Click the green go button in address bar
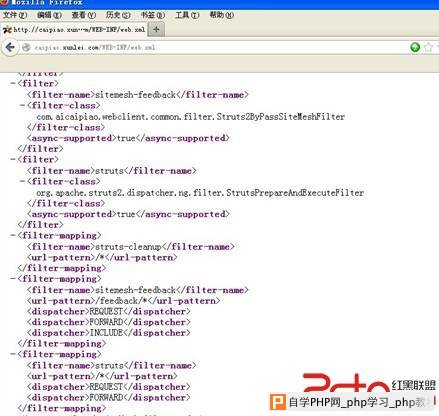The width and height of the screenshot is (439, 416). click(415, 47)
